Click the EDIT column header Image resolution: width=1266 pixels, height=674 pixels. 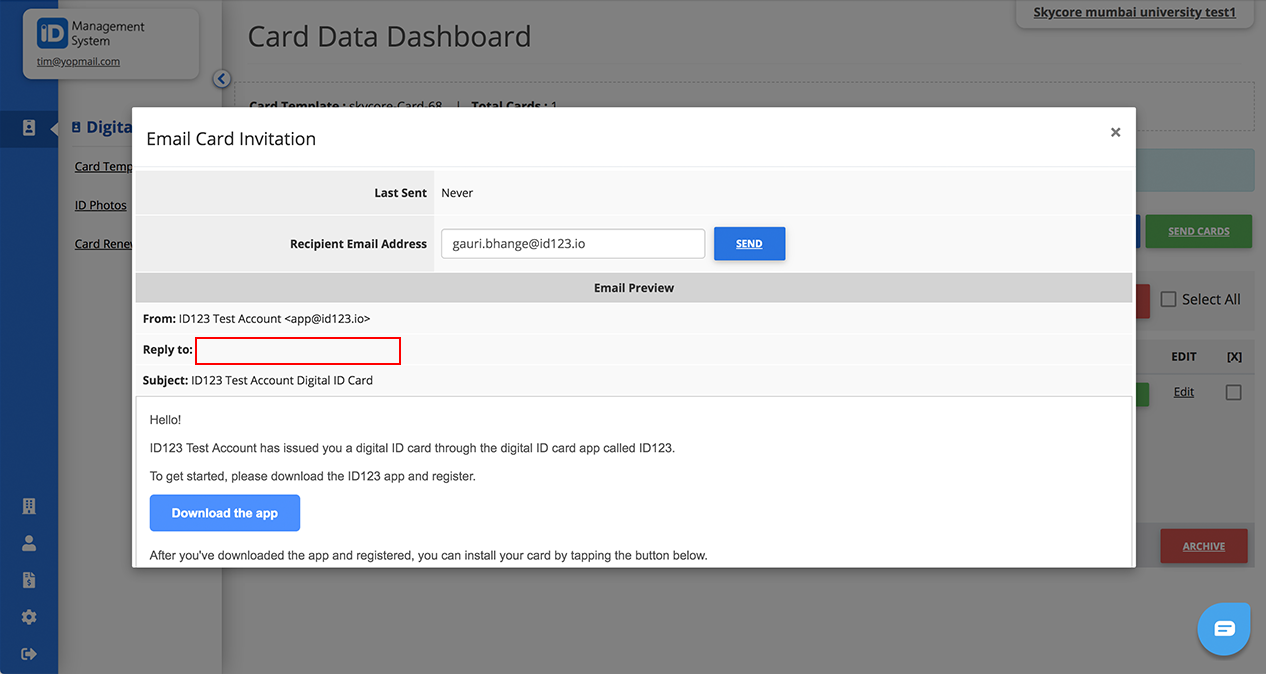(1184, 356)
